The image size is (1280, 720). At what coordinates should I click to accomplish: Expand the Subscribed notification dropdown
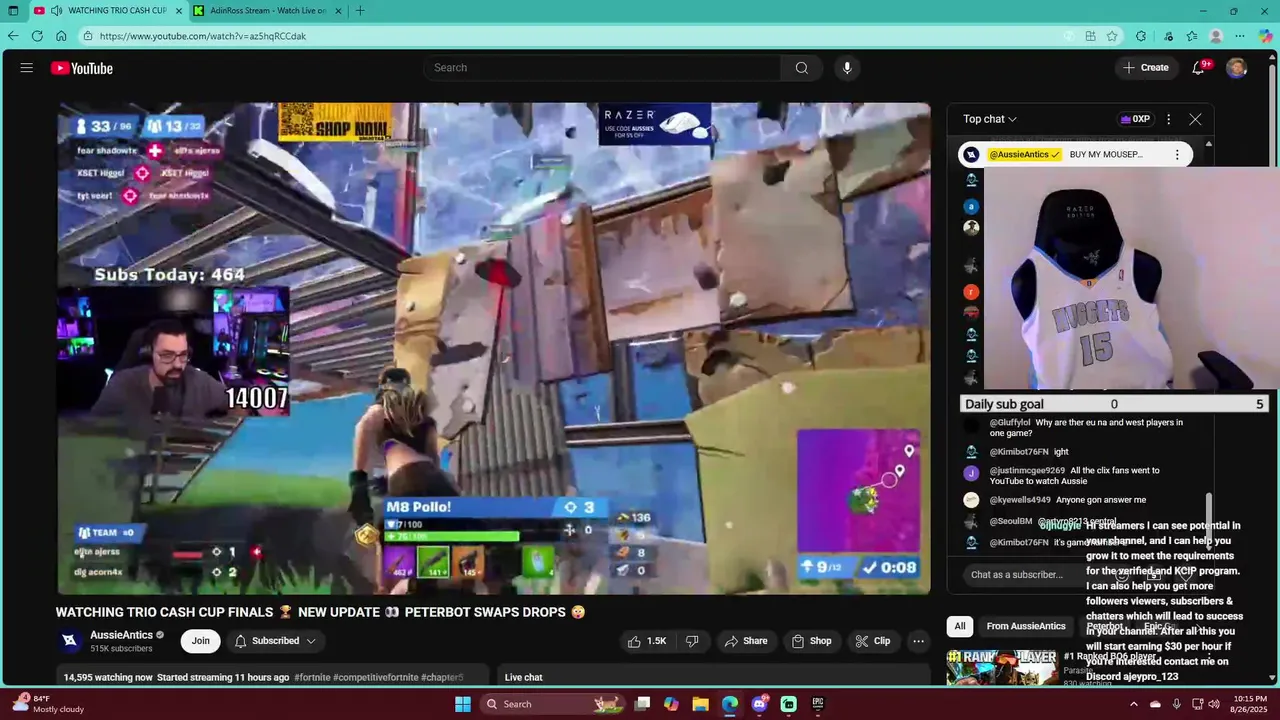275,641
